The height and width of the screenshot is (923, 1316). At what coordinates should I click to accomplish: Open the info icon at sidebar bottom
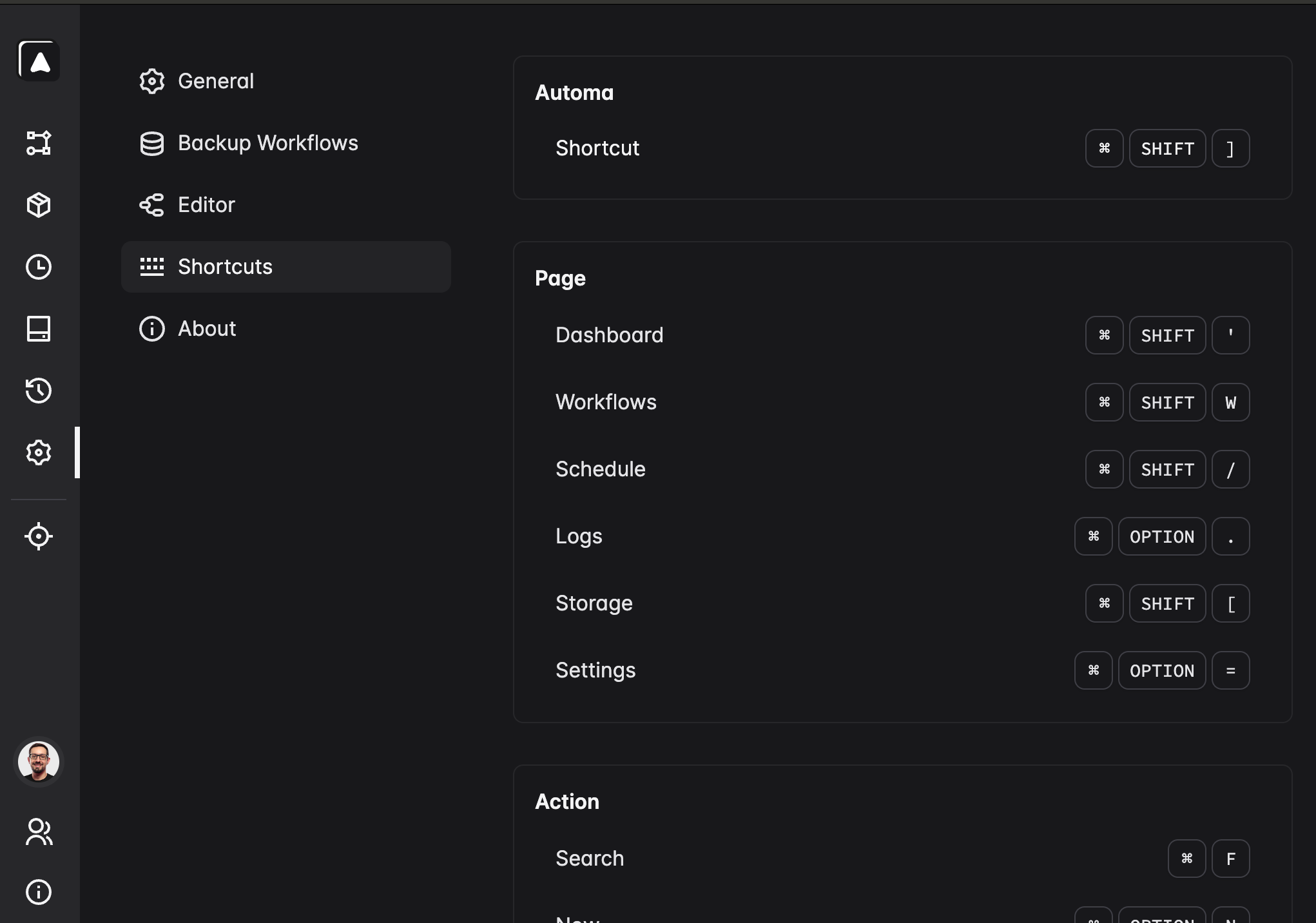(x=39, y=892)
